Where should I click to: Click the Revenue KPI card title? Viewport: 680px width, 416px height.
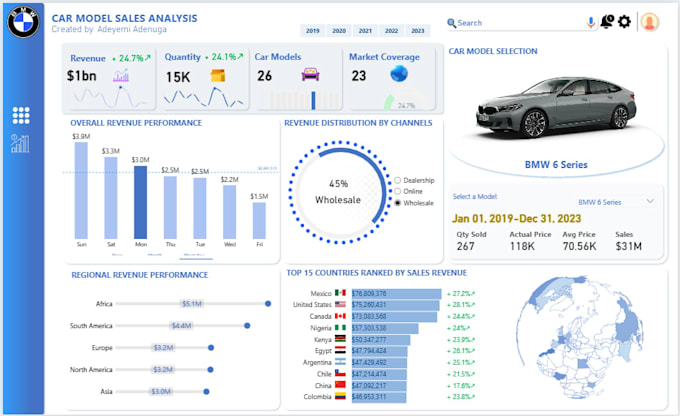pos(88,58)
